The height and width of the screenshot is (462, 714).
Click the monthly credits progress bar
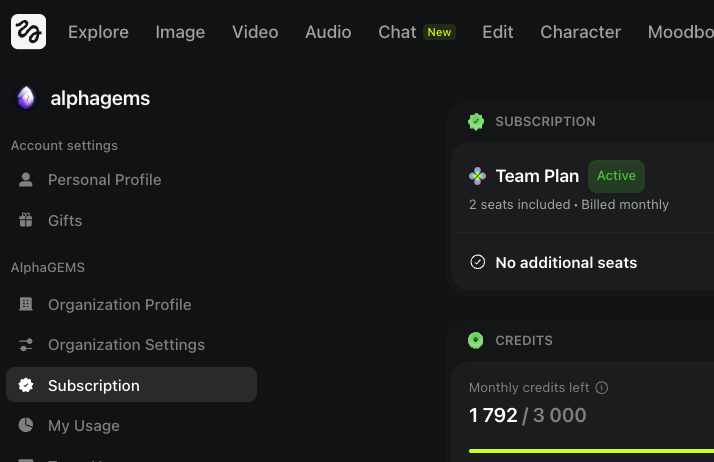tap(591, 451)
